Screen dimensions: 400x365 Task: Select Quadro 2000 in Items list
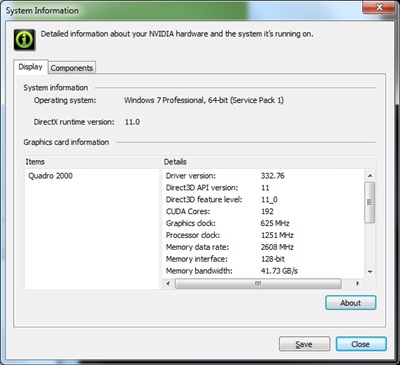[x=50, y=176]
